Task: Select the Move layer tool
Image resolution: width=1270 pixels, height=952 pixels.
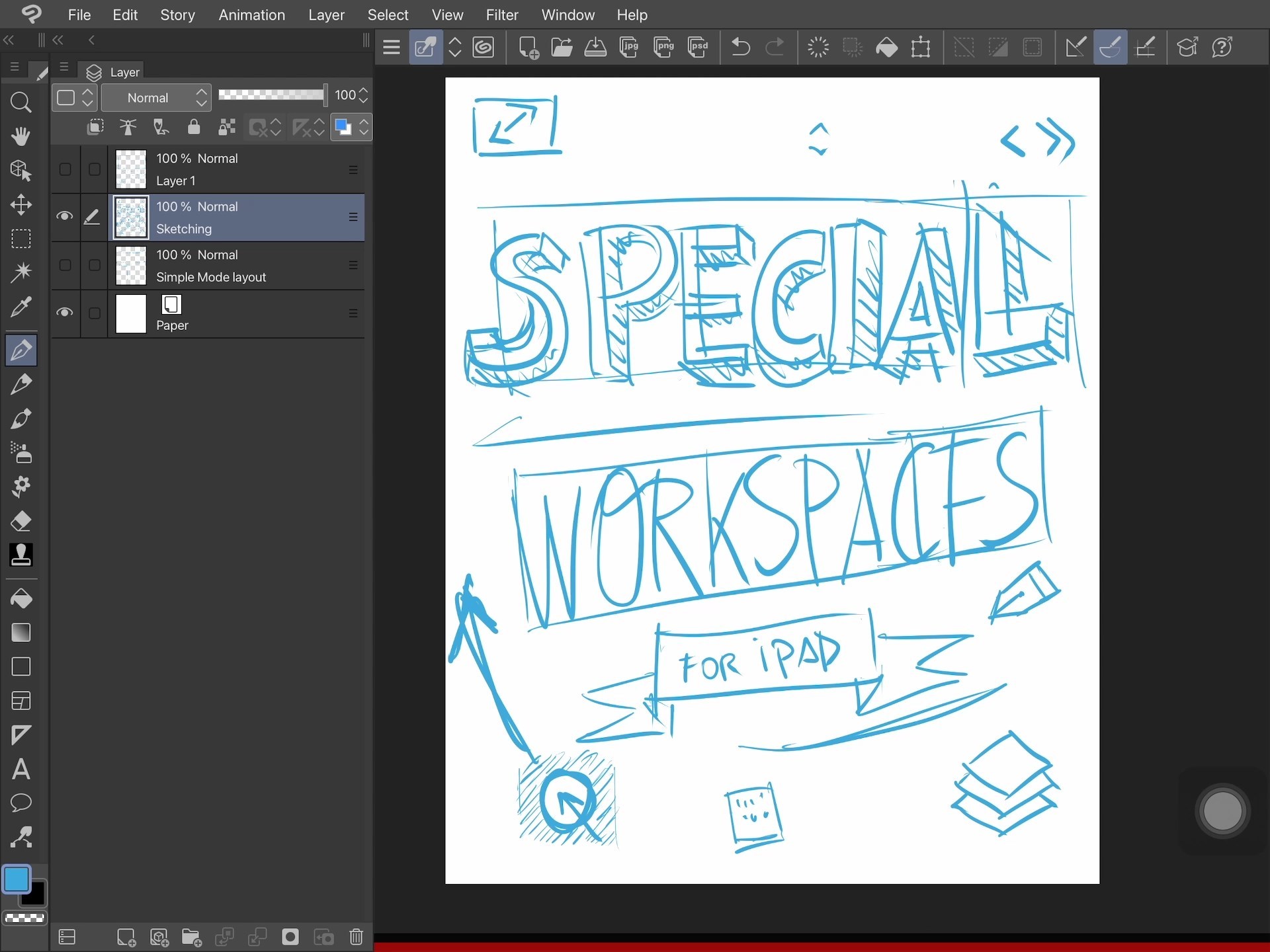Action: 21,204
